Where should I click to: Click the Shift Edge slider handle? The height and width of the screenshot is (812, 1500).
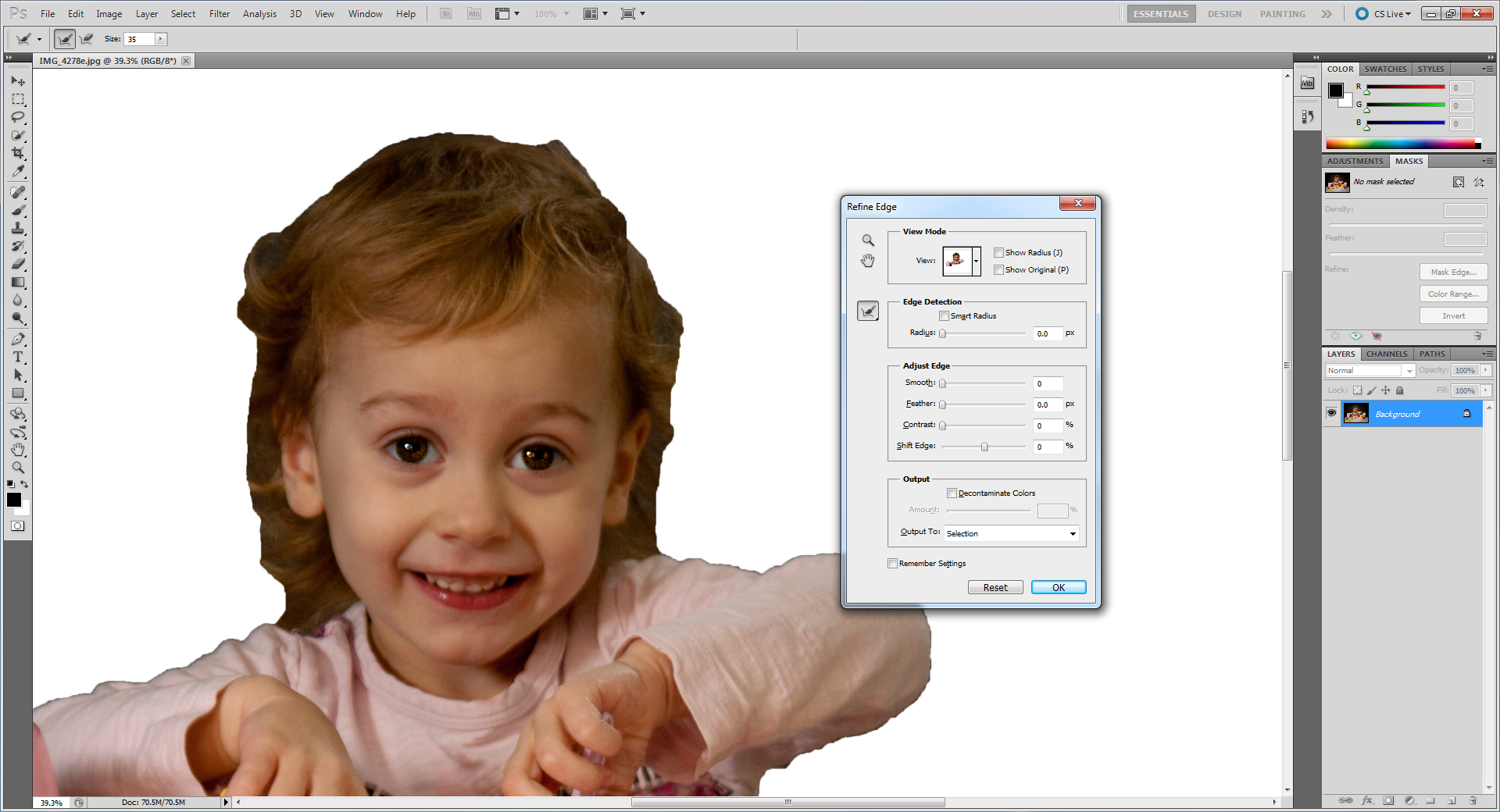coord(984,447)
